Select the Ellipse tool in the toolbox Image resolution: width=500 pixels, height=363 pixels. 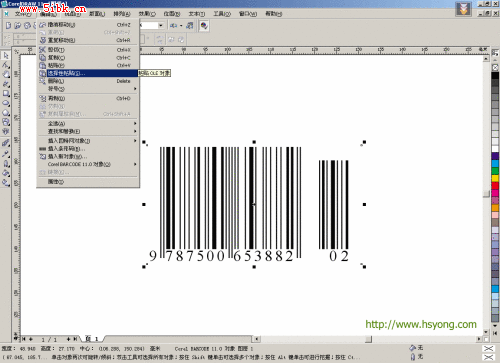6,103
